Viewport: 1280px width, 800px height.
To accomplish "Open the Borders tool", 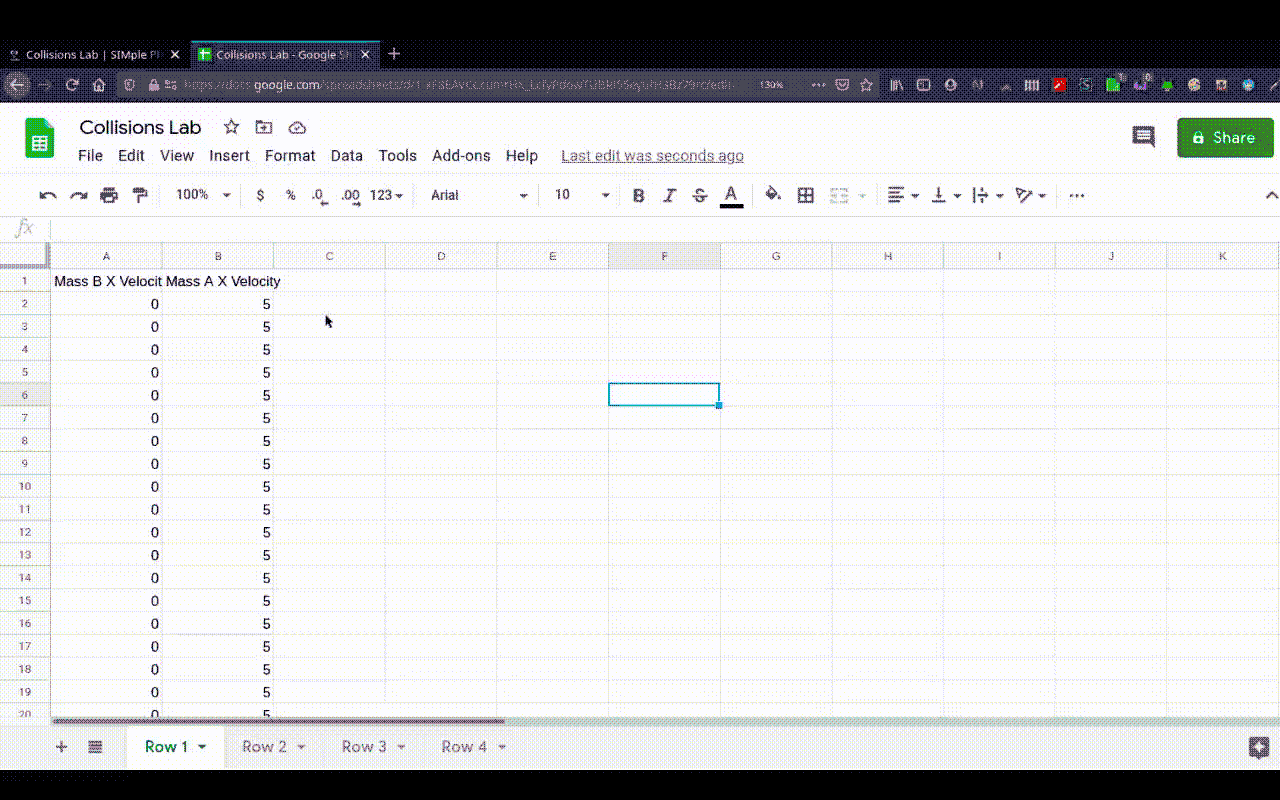I will pos(806,195).
